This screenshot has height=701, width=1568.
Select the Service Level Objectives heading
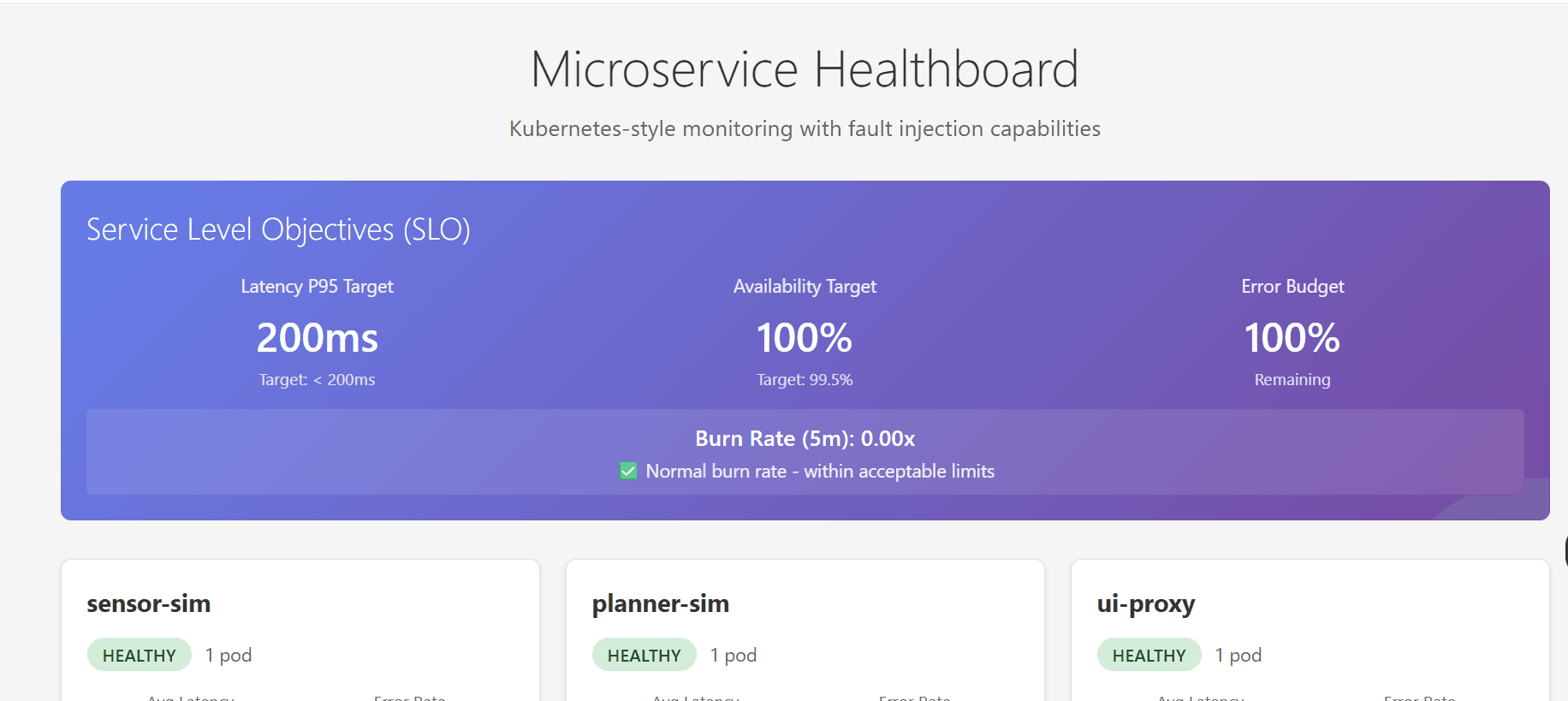tap(278, 229)
